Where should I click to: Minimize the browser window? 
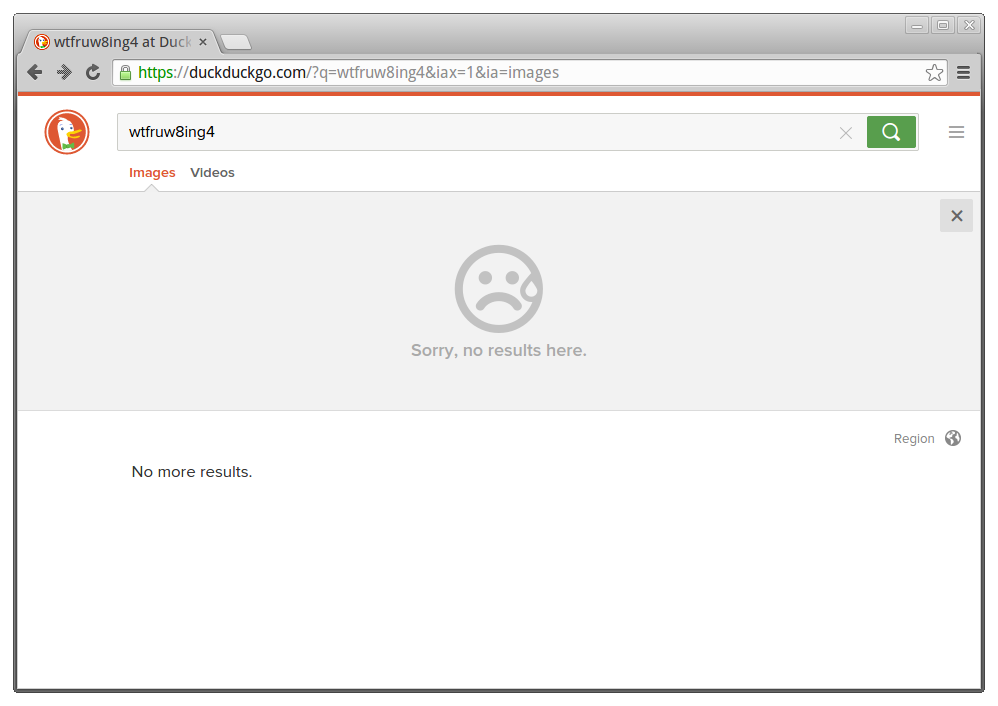[x=917, y=25]
